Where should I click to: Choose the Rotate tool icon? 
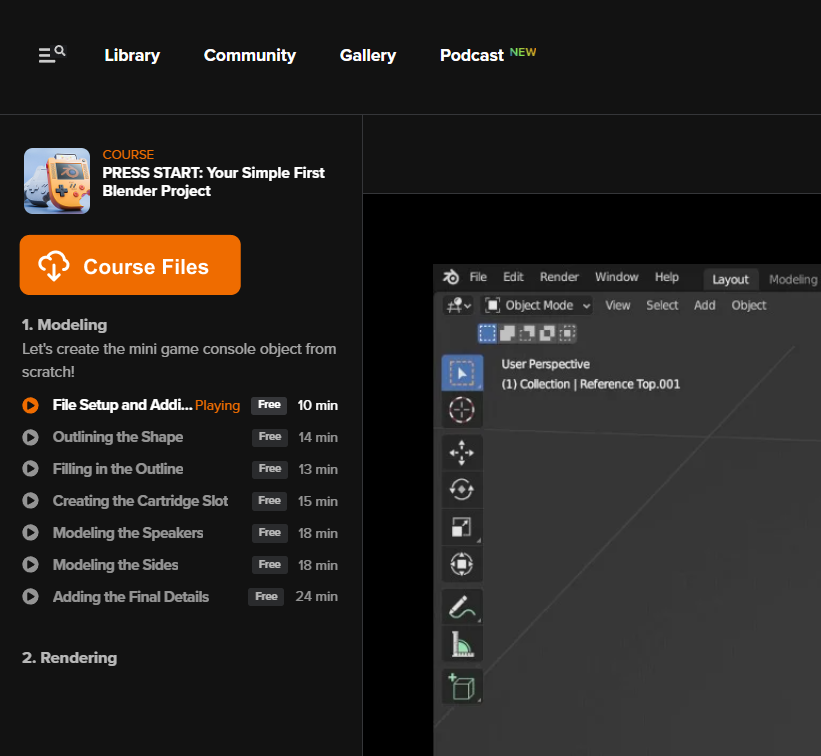(x=462, y=490)
